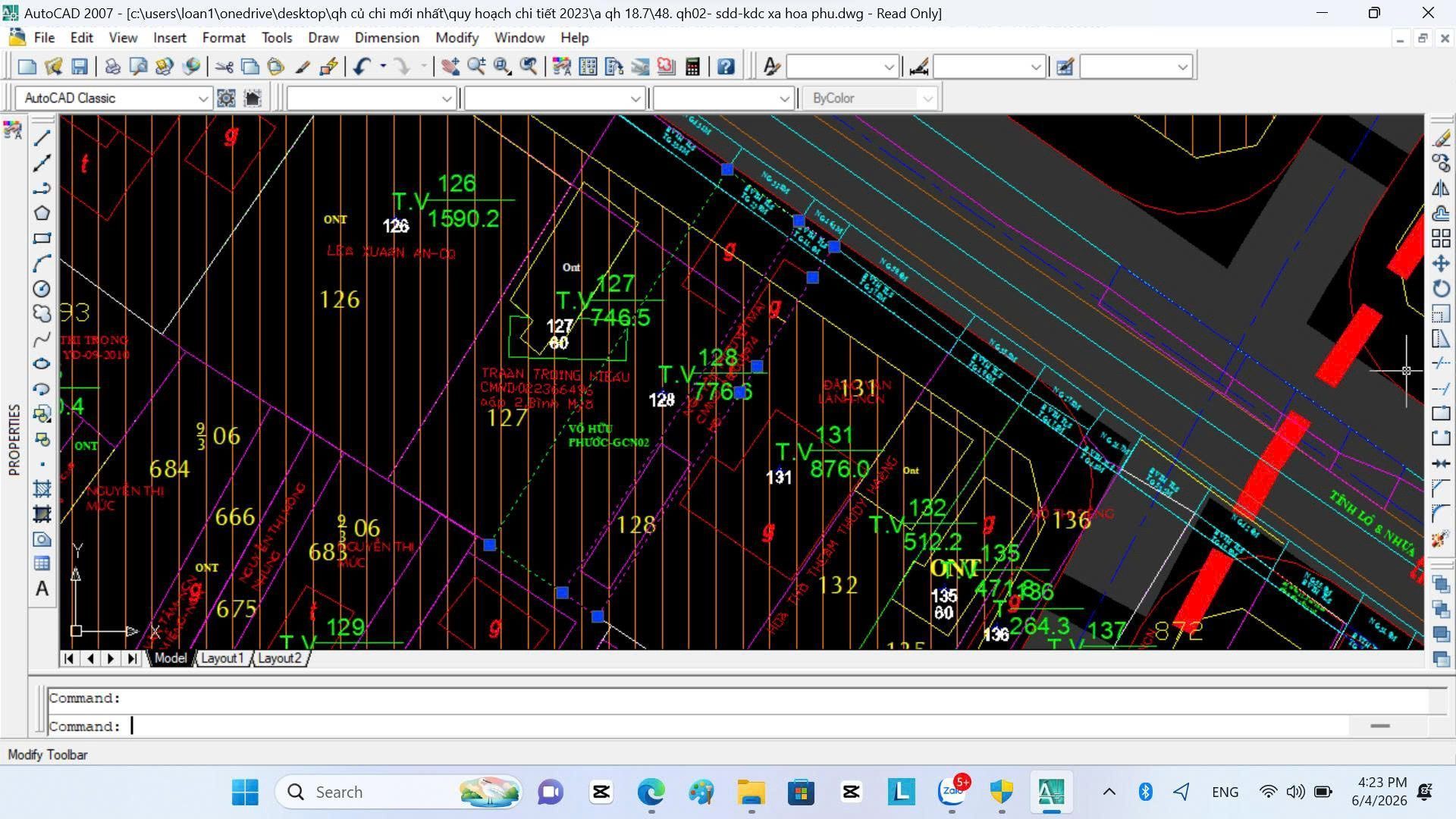The height and width of the screenshot is (819, 1456).
Task: Toggle the PROPERTIES palette side bar
Action: point(14,440)
